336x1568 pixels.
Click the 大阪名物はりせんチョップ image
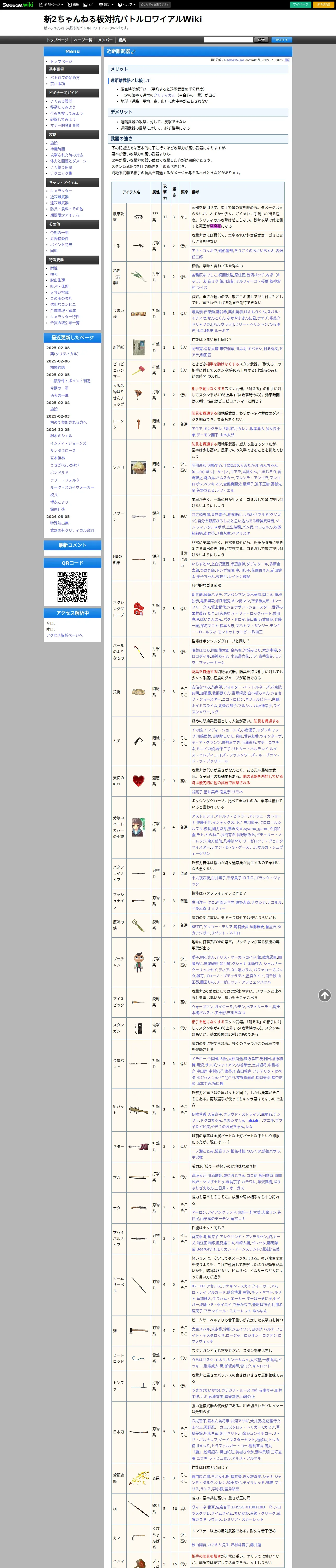click(138, 394)
